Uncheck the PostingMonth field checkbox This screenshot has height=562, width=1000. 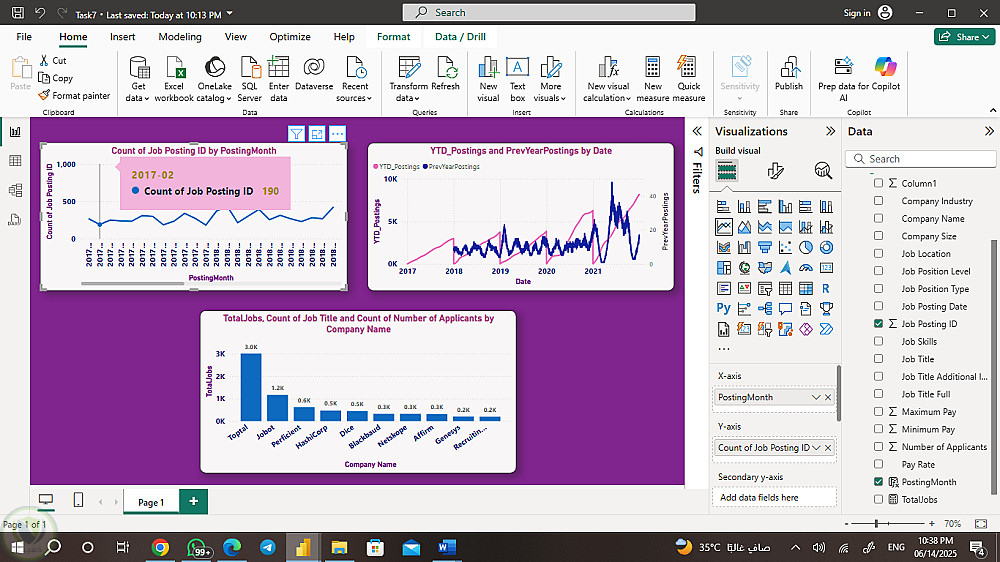[x=878, y=482]
